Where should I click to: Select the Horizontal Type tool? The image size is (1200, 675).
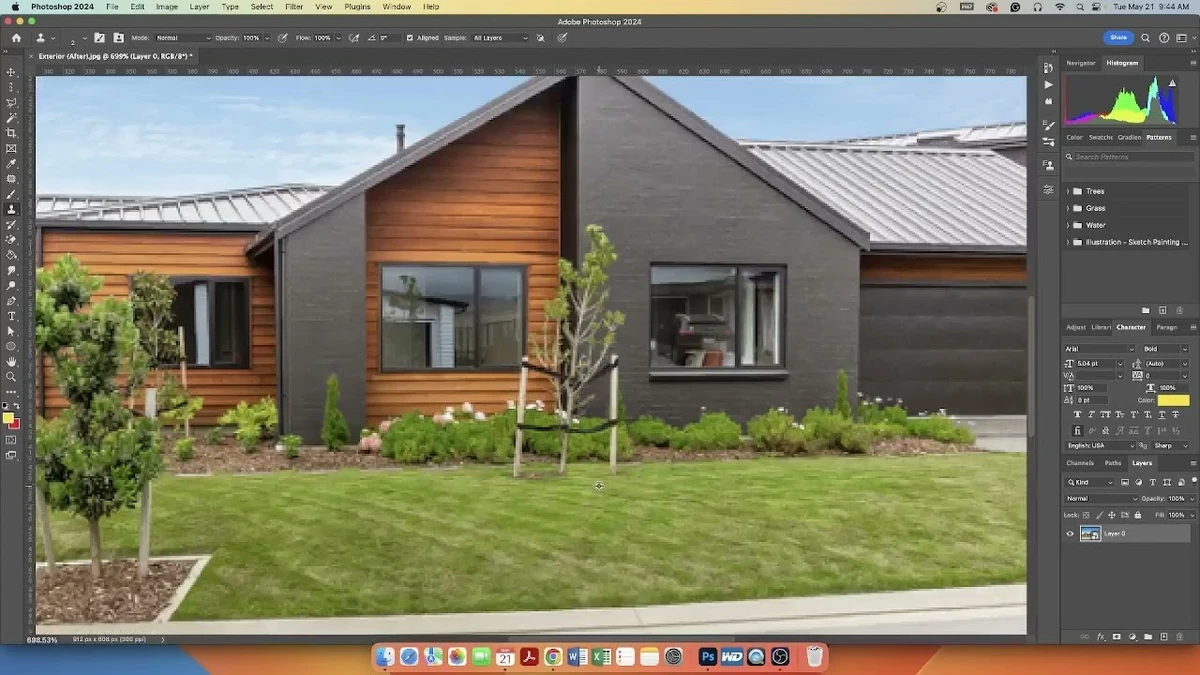12,316
